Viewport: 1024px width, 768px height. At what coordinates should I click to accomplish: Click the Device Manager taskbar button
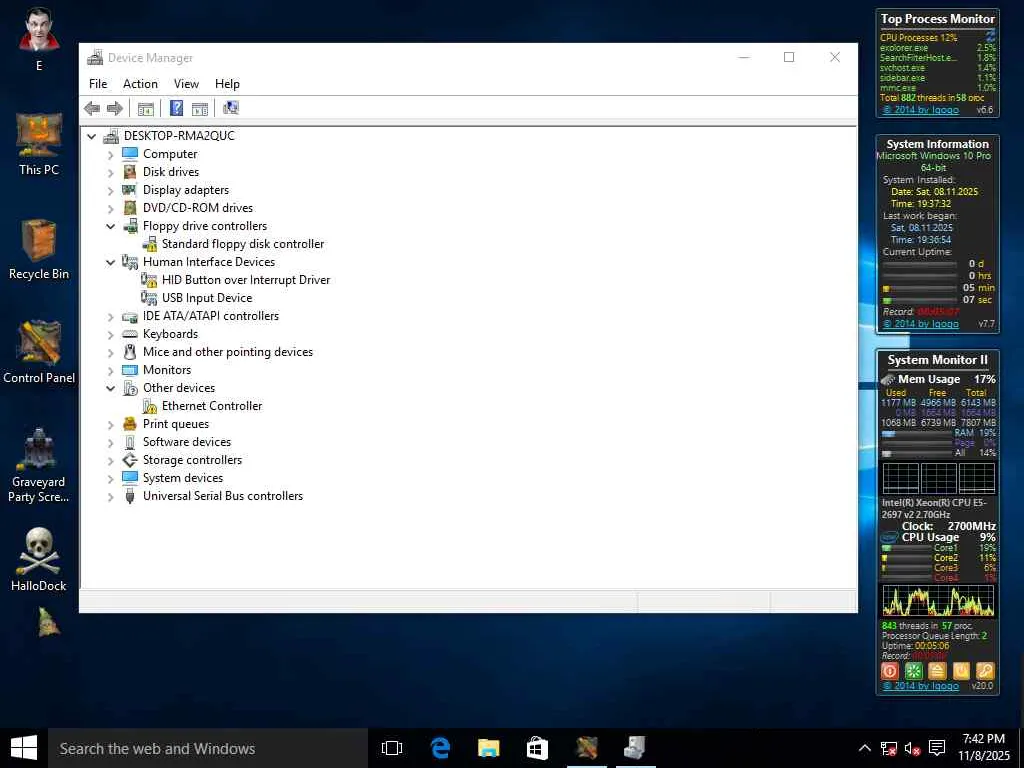(635, 748)
